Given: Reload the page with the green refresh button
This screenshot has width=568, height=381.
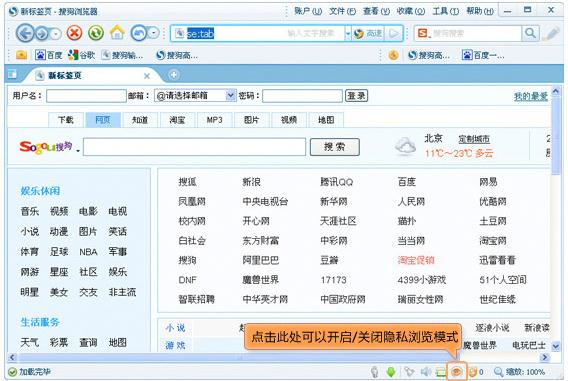Looking at the screenshot, I should pyautogui.click(x=96, y=33).
